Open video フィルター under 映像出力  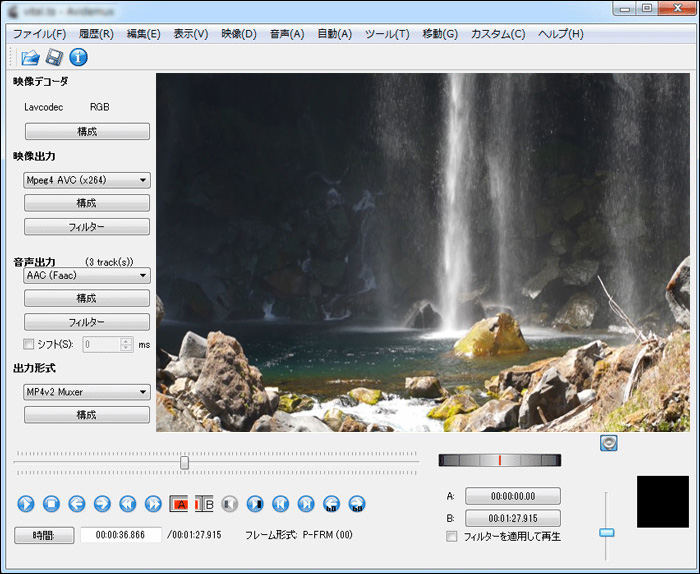pyautogui.click(x=87, y=227)
